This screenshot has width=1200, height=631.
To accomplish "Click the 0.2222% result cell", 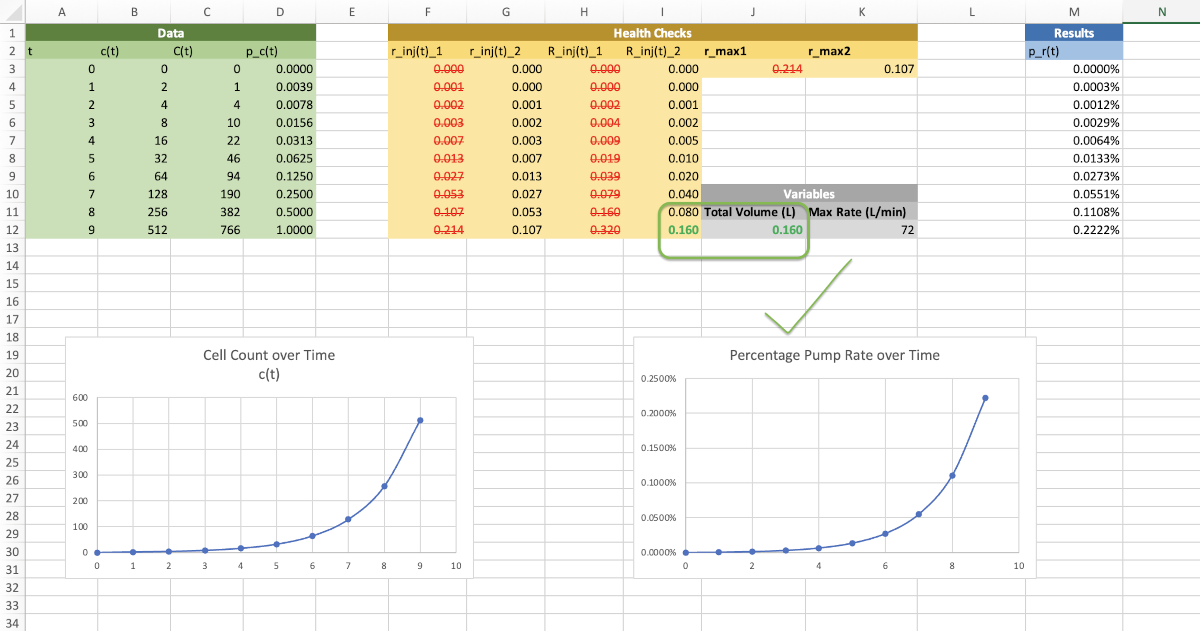I will pos(1074,230).
